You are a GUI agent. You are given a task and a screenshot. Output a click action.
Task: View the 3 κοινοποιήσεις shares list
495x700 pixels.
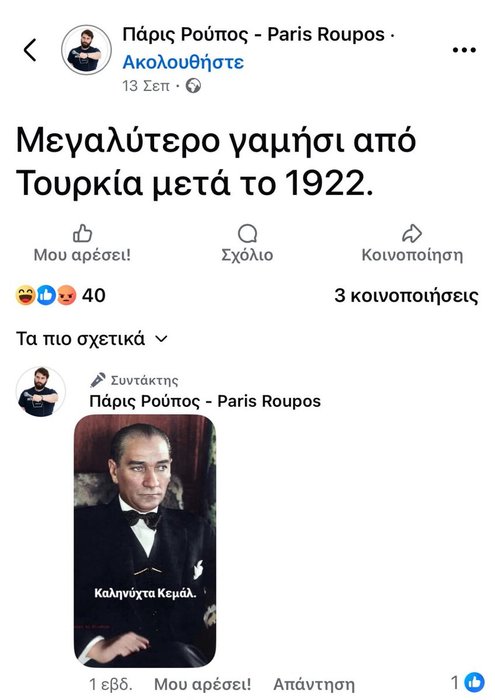(406, 296)
